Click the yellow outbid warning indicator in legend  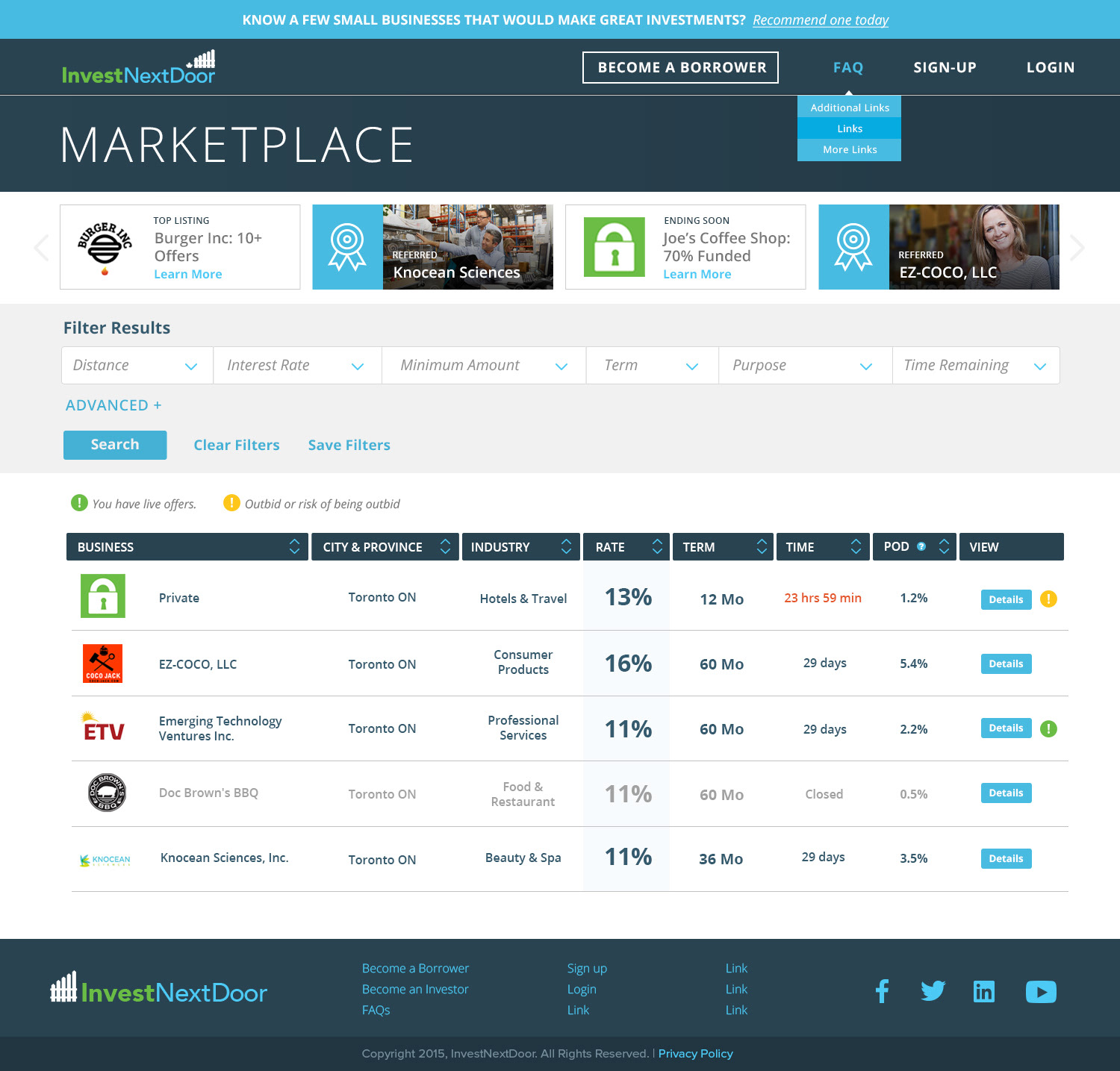pos(231,503)
